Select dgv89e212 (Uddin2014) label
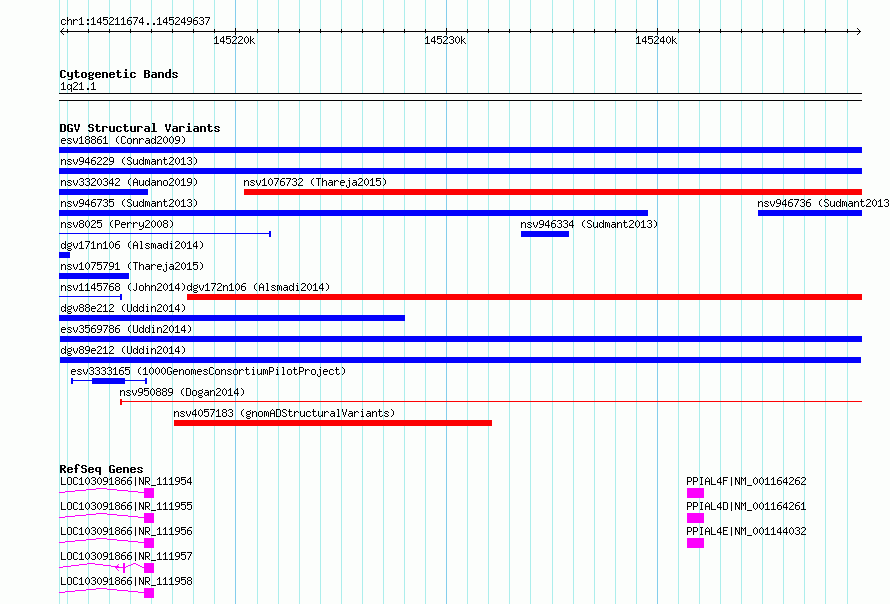Image resolution: width=890 pixels, height=604 pixels. point(123,350)
